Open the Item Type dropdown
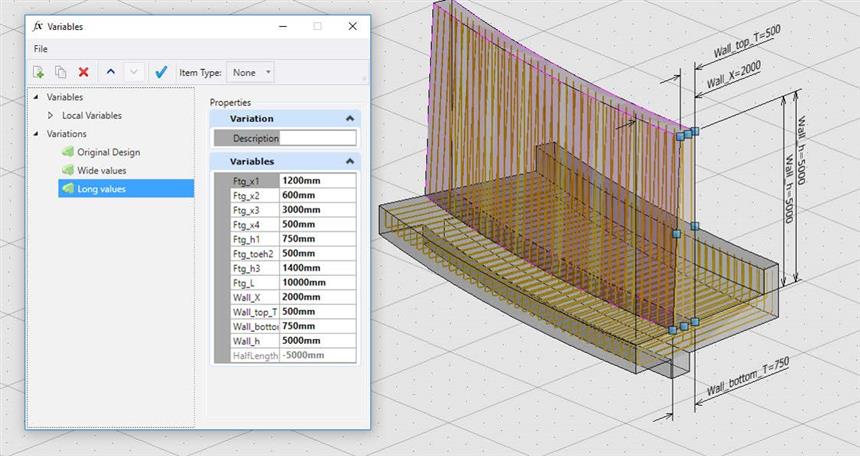Viewport: 860px width, 456px height. click(x=251, y=73)
